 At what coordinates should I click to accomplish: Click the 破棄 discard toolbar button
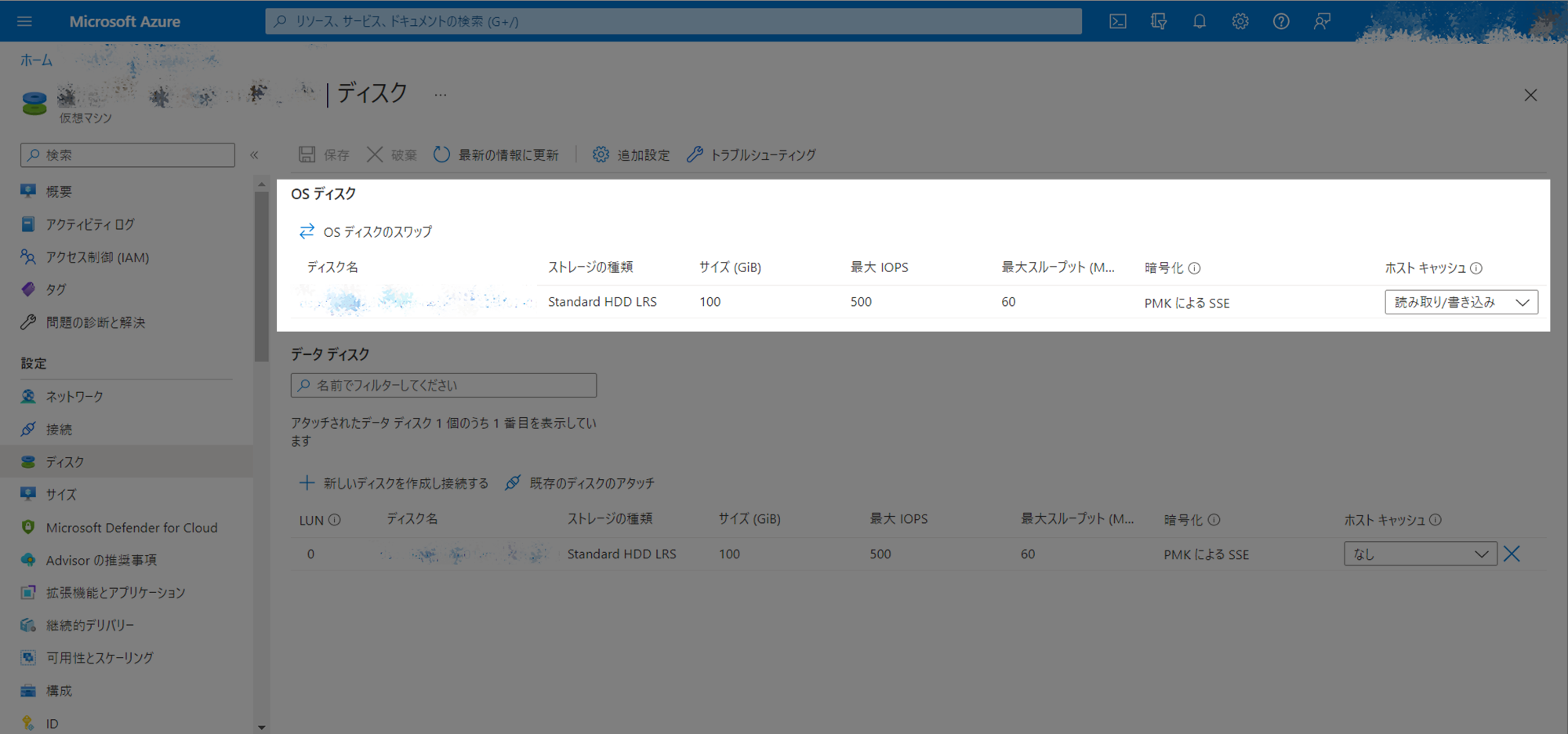pos(392,154)
